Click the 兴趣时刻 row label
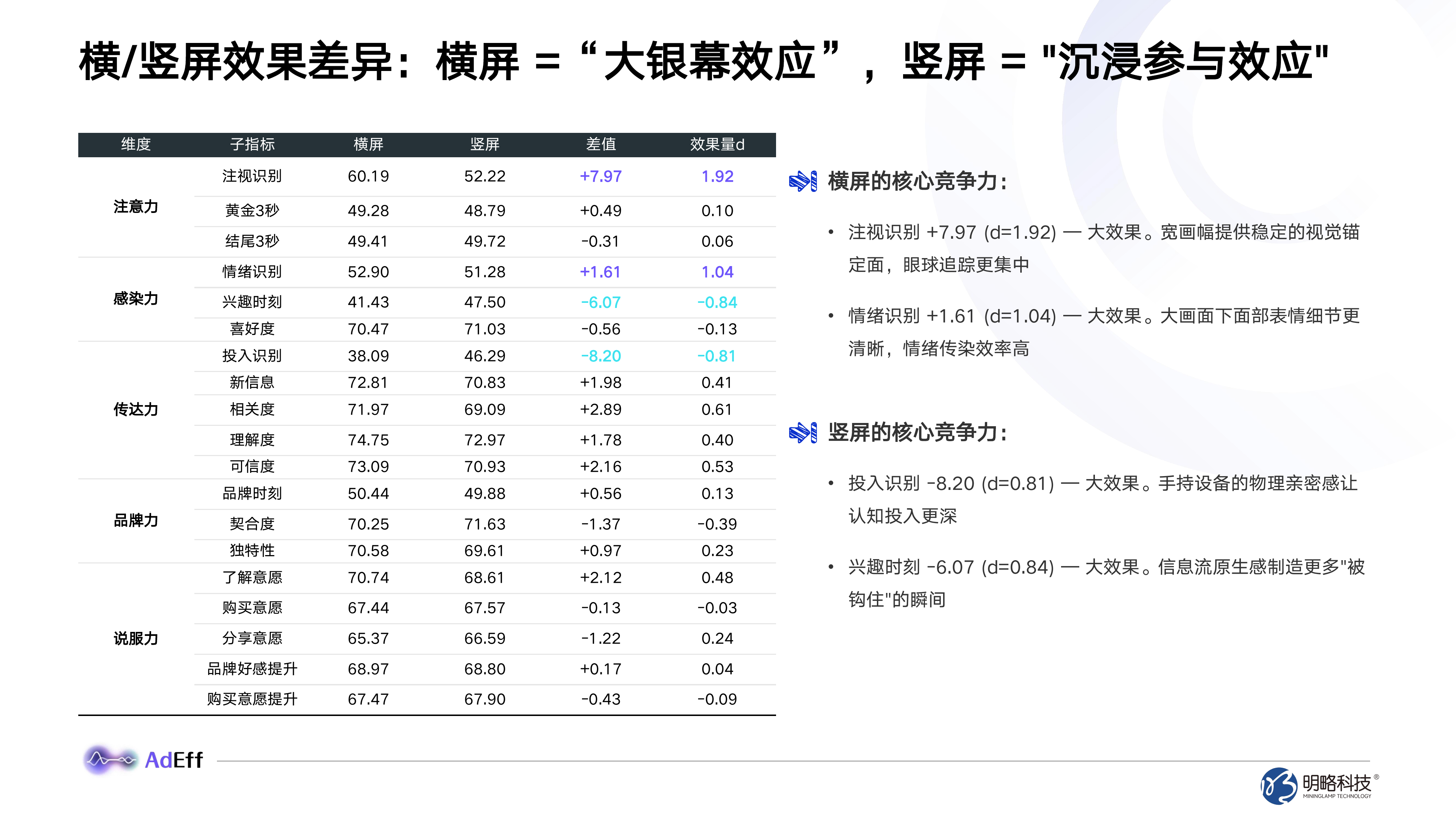 point(252,302)
